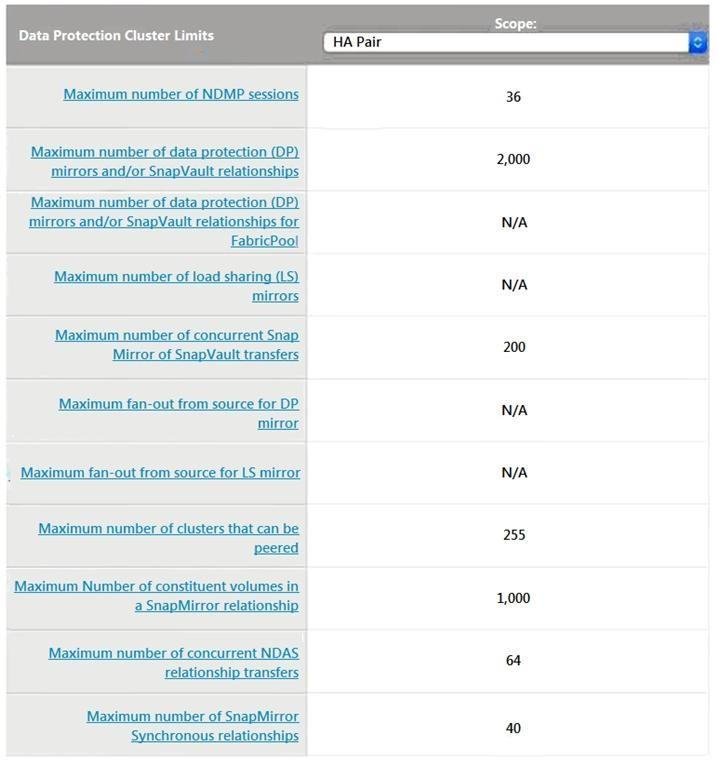Click the 40 SnapMirror Synchronous value

(x=513, y=728)
